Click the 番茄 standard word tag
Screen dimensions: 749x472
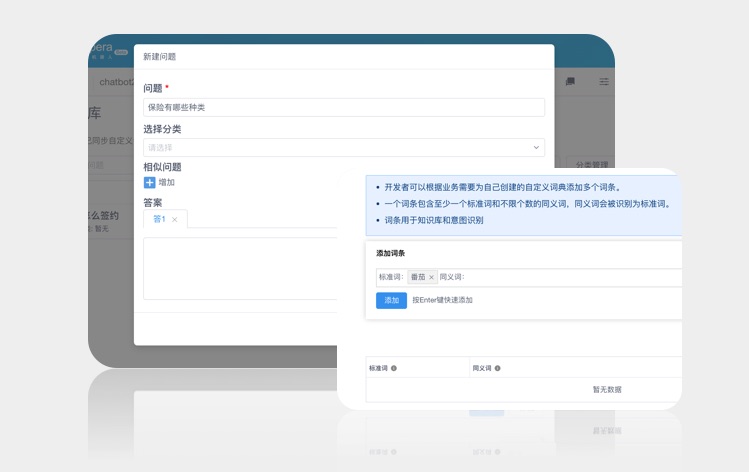click(x=417, y=277)
